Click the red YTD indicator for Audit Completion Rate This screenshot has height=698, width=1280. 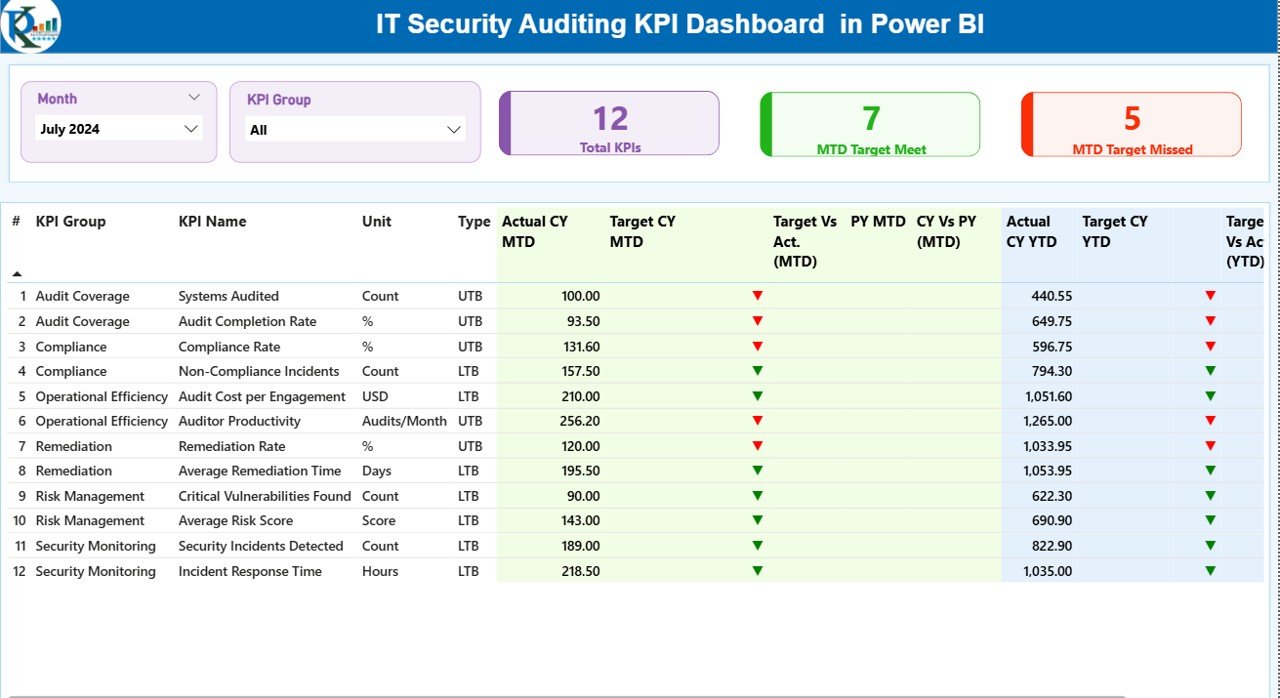(x=1212, y=321)
